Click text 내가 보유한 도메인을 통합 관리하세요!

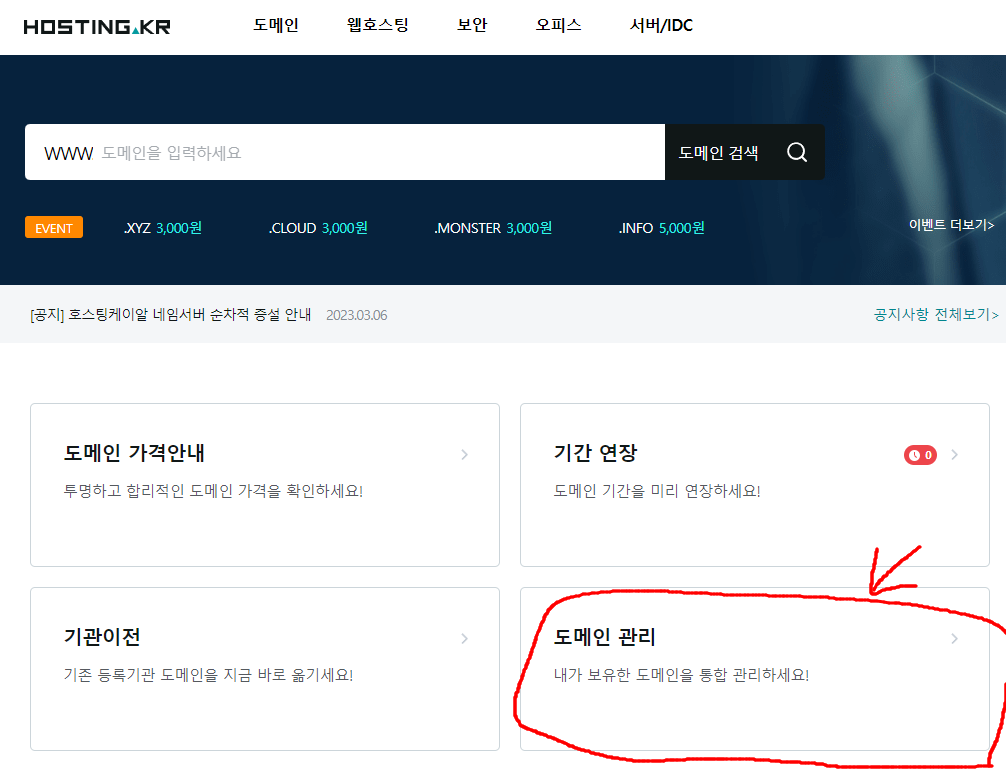(x=681, y=675)
